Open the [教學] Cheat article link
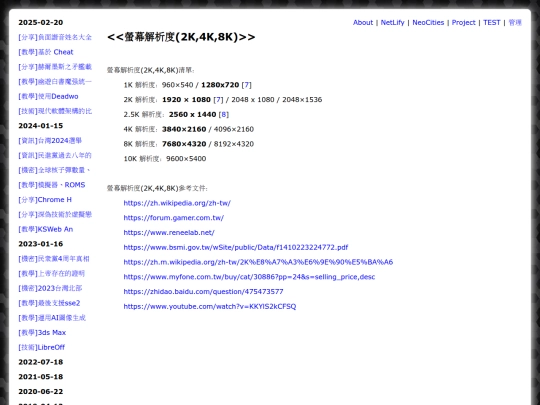Screen dimensions: 540x405 (x=46, y=52)
